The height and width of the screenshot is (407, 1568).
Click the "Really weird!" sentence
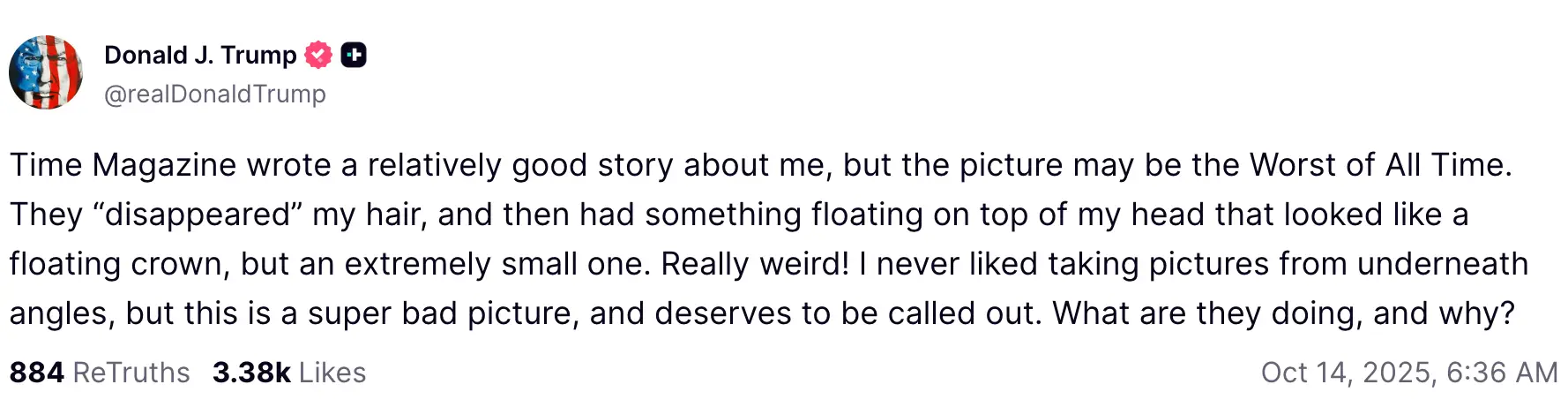click(x=755, y=264)
